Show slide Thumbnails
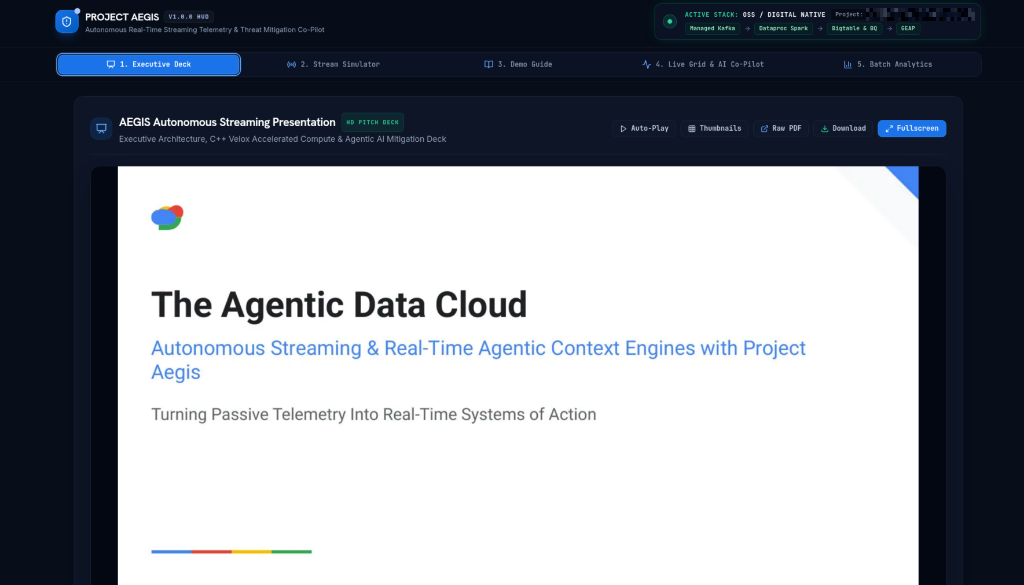This screenshot has height=585, width=1024. [714, 129]
